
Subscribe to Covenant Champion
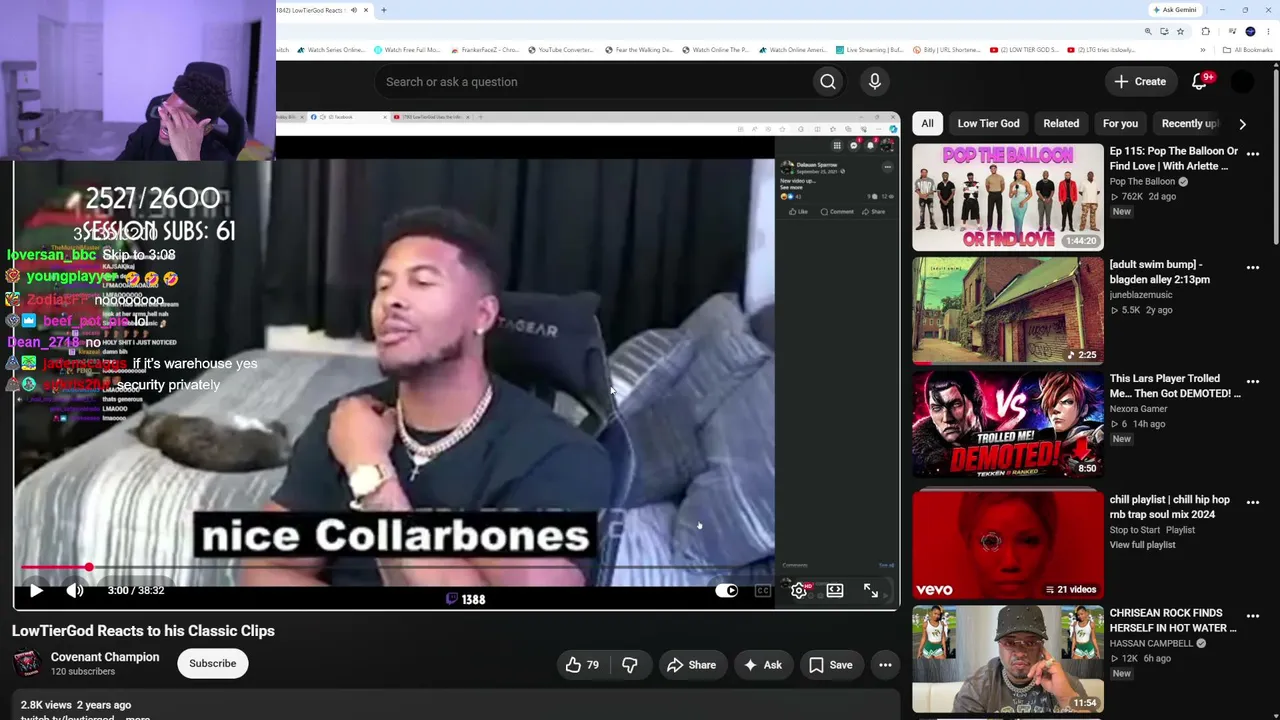[213, 663]
